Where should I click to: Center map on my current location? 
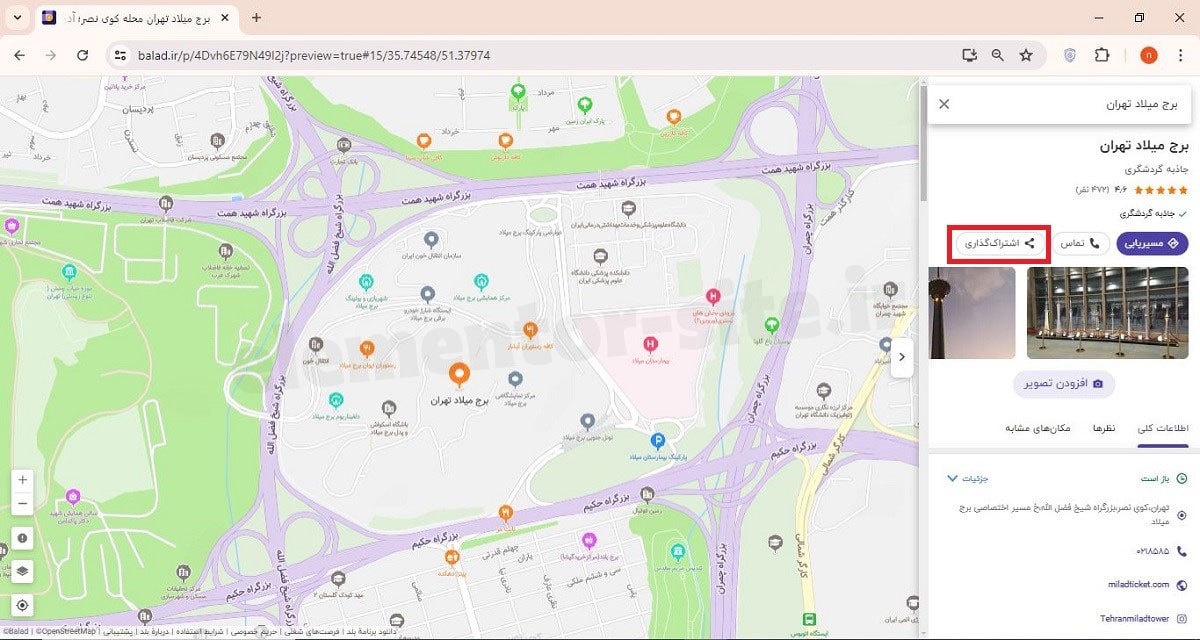tap(23, 605)
